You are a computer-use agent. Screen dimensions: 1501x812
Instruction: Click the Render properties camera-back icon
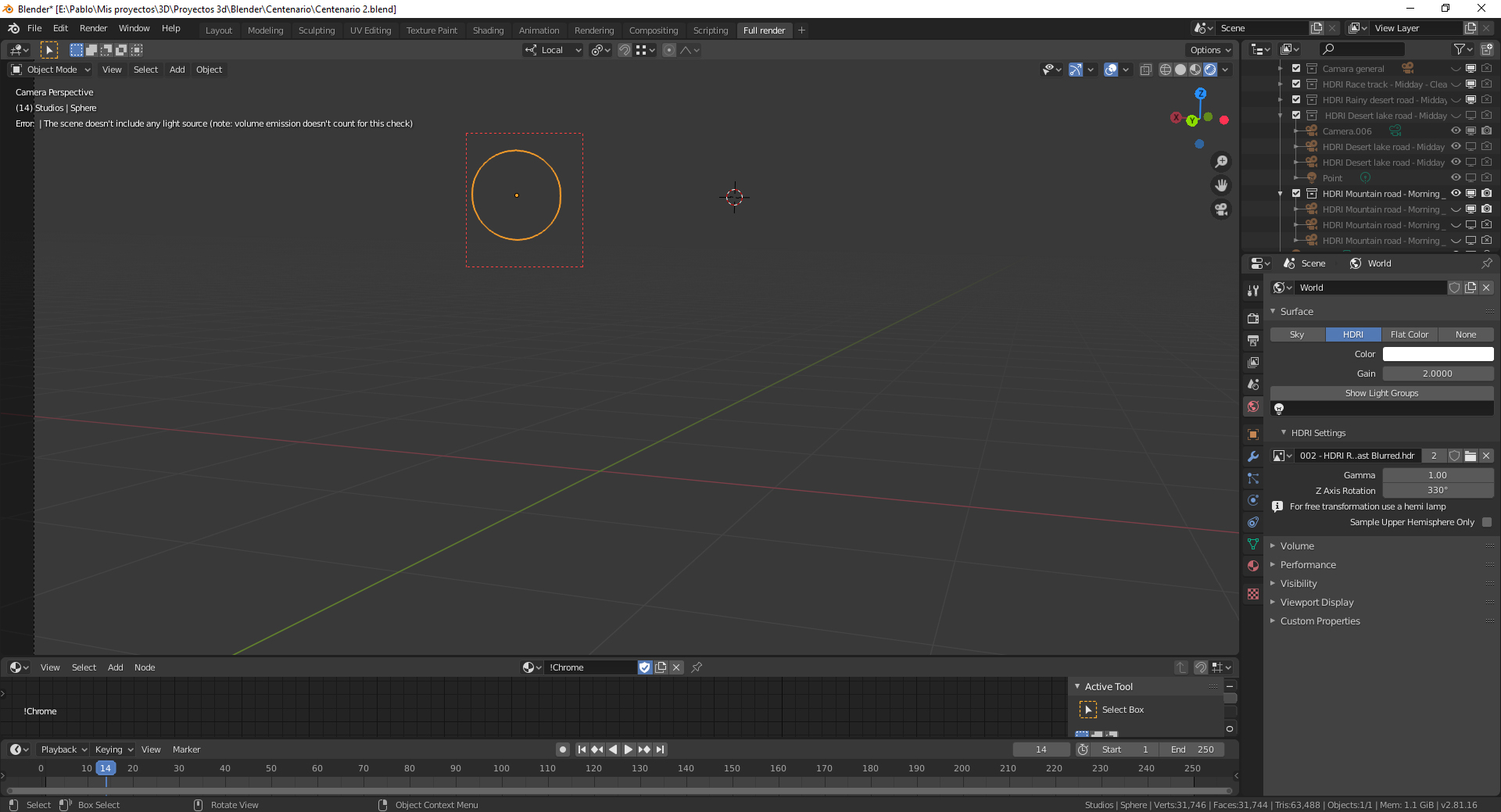coord(1253,318)
